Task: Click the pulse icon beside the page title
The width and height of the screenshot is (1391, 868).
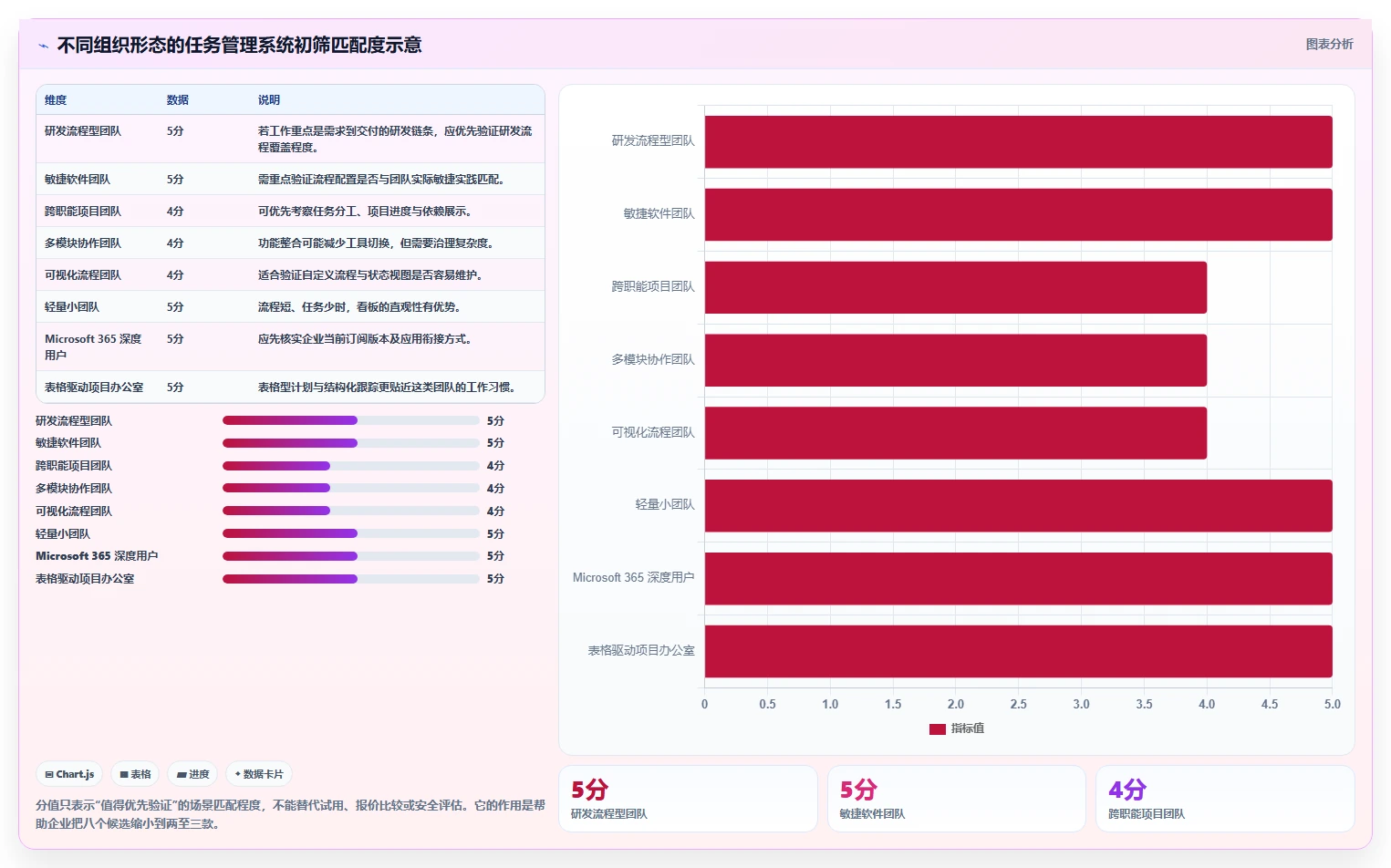Action: (x=43, y=46)
